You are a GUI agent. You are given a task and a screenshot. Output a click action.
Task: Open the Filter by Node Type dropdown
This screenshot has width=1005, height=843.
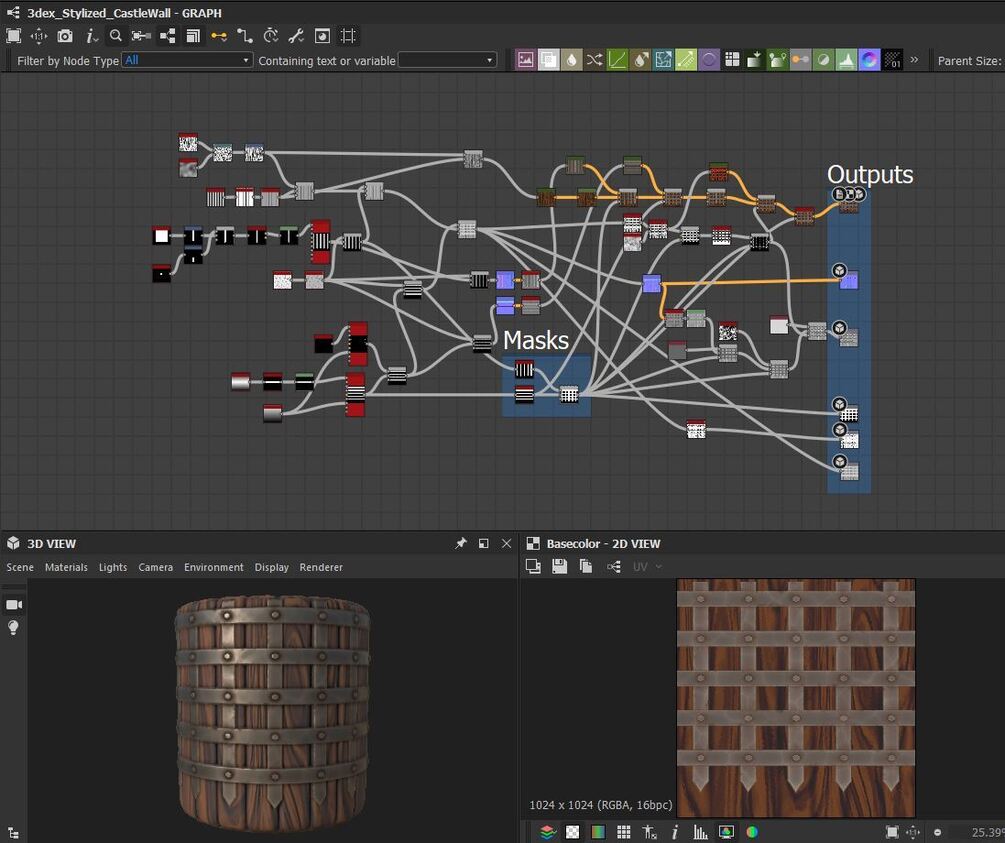187,60
